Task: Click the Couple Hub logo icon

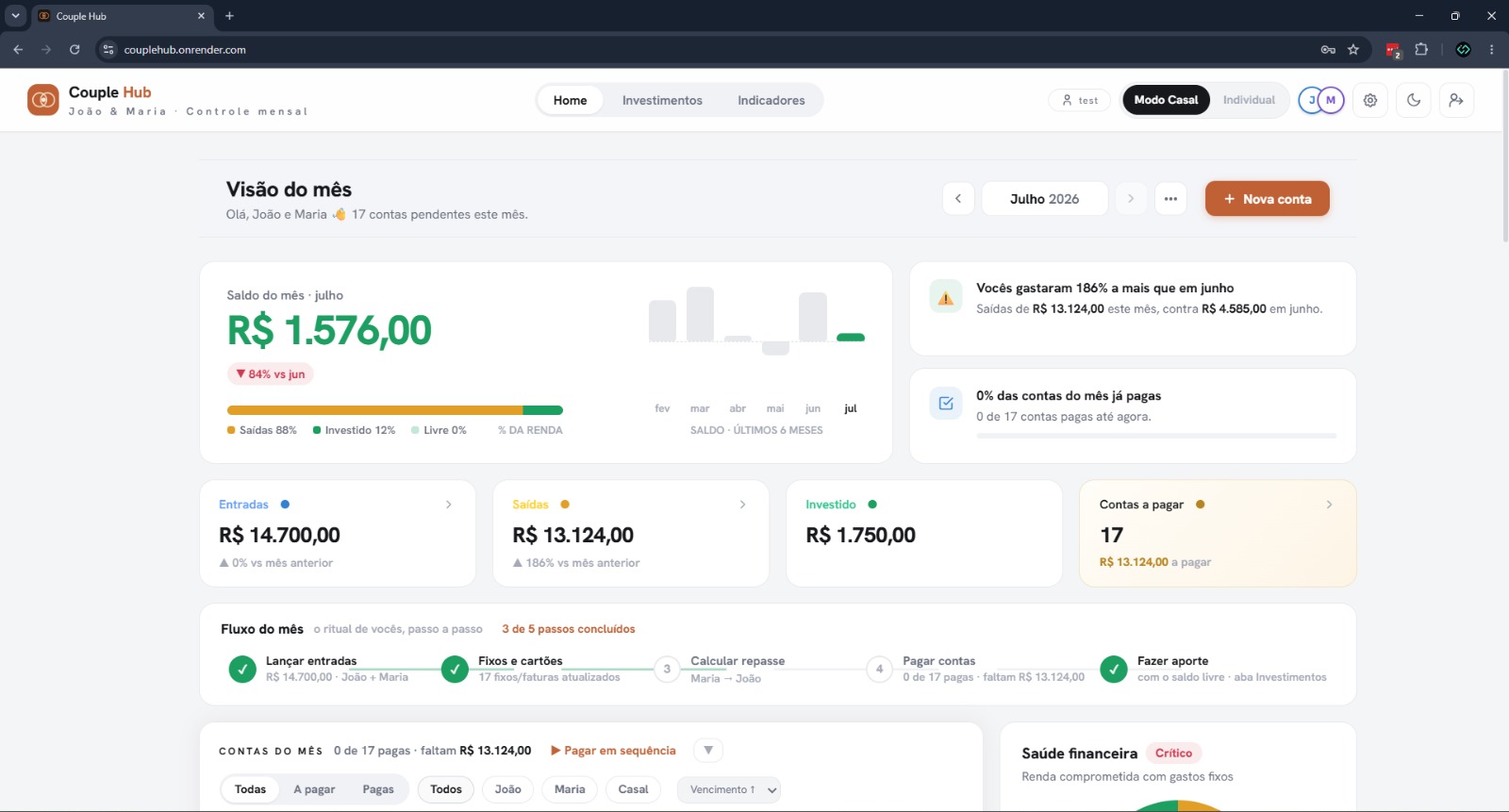Action: coord(43,100)
